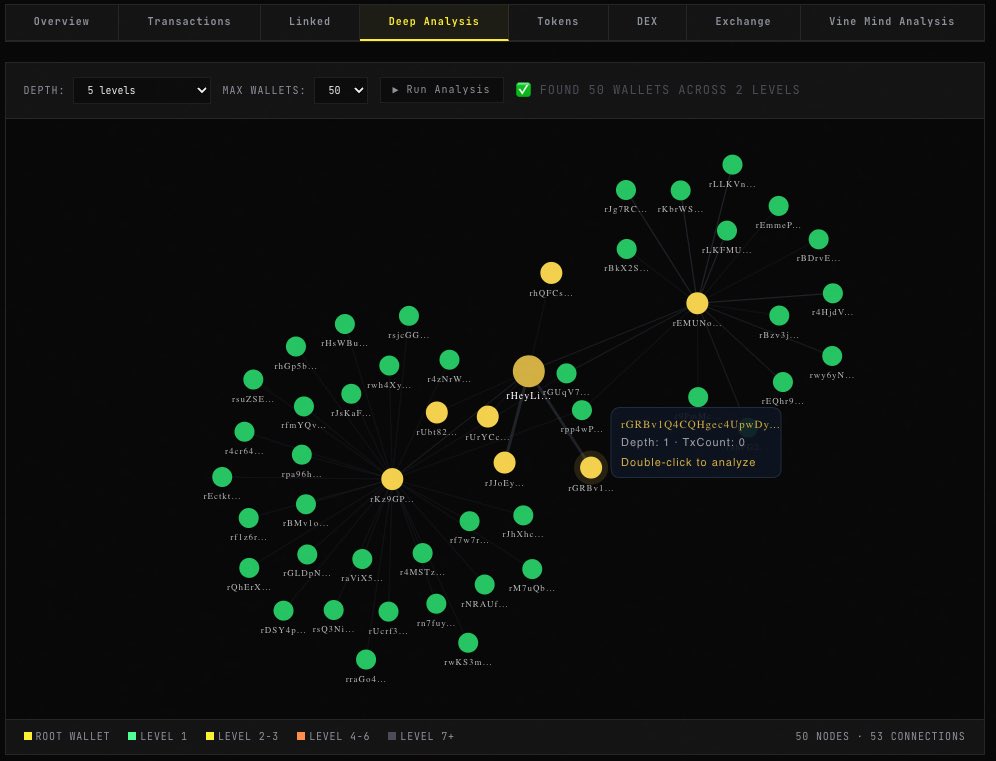The height and width of the screenshot is (761, 996).
Task: Select the yellow node rKz9GP
Action: [392, 480]
